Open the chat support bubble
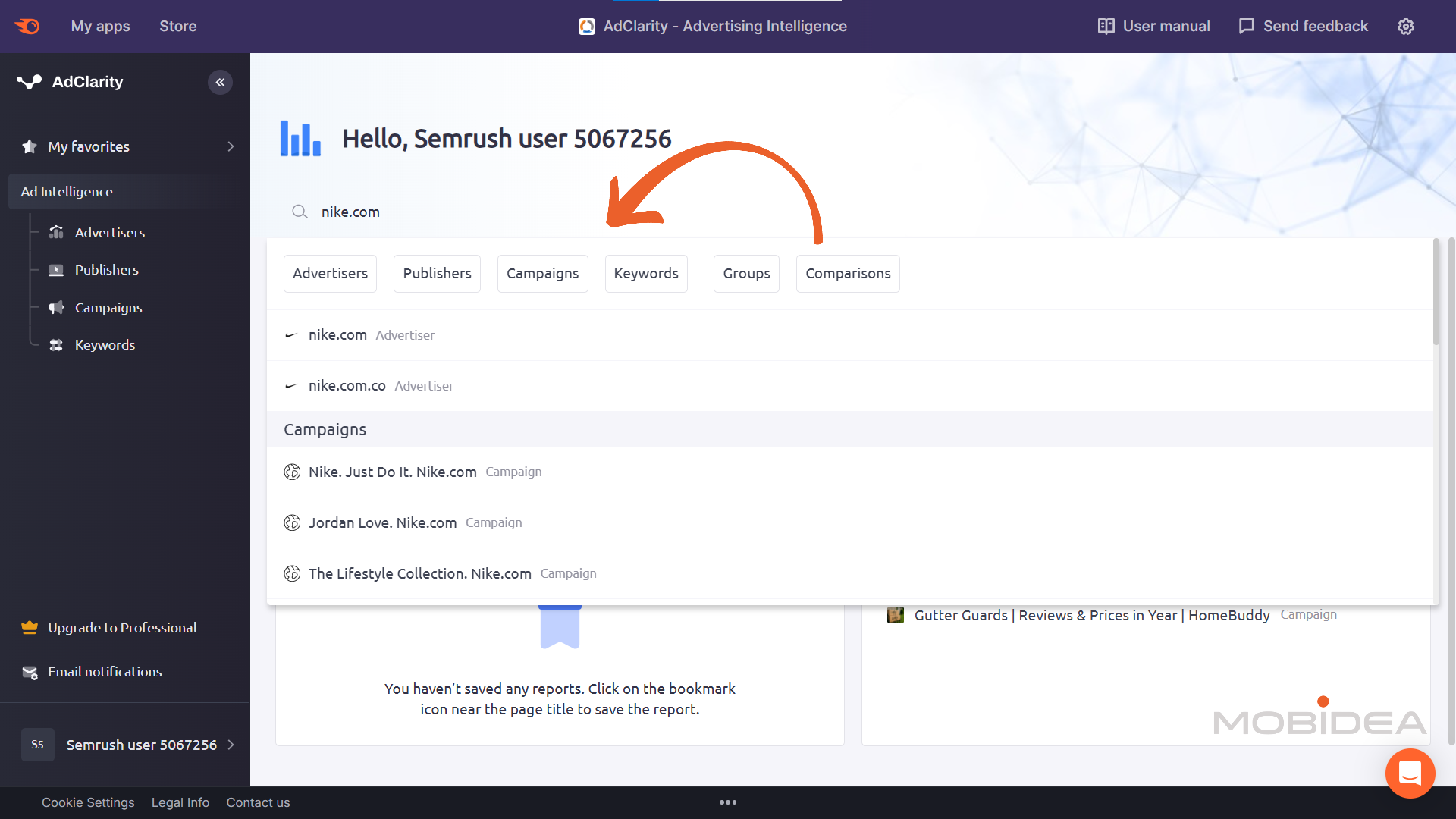This screenshot has height=819, width=1456. coord(1410,773)
